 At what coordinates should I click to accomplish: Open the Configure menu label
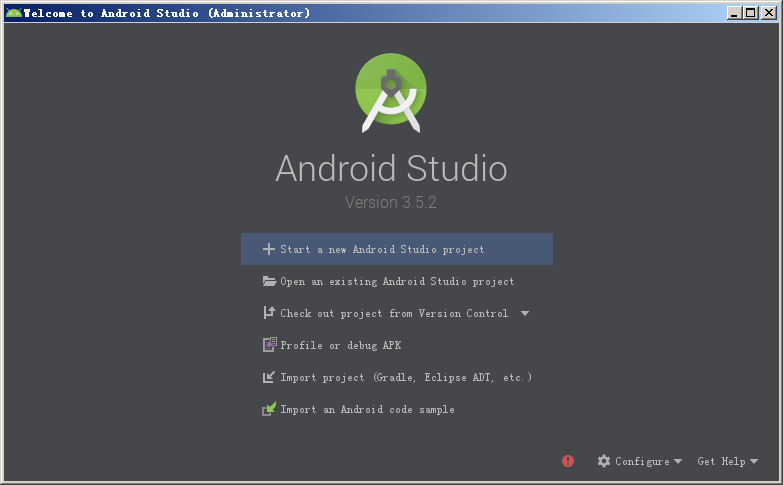click(x=642, y=462)
